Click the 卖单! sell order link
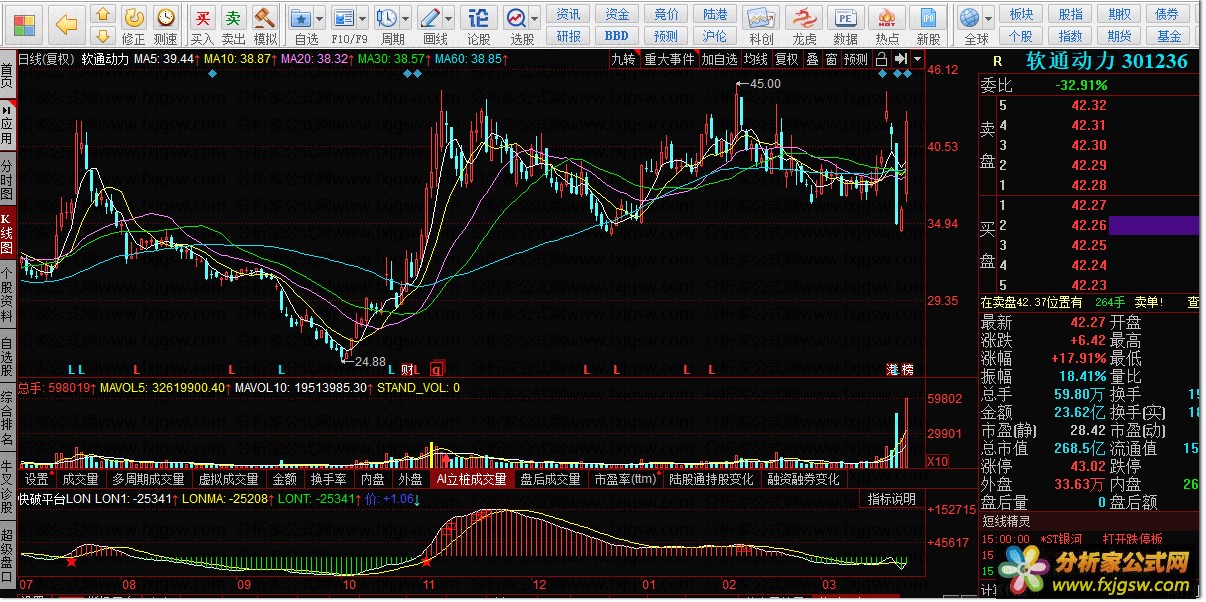The image size is (1206, 602). coord(1148,302)
